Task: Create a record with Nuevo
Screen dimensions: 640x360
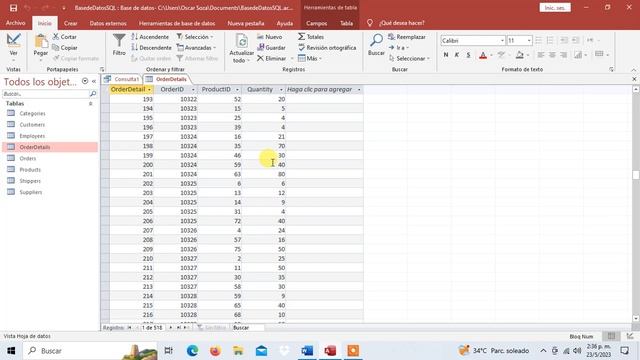Action: pyautogui.click(x=269, y=37)
